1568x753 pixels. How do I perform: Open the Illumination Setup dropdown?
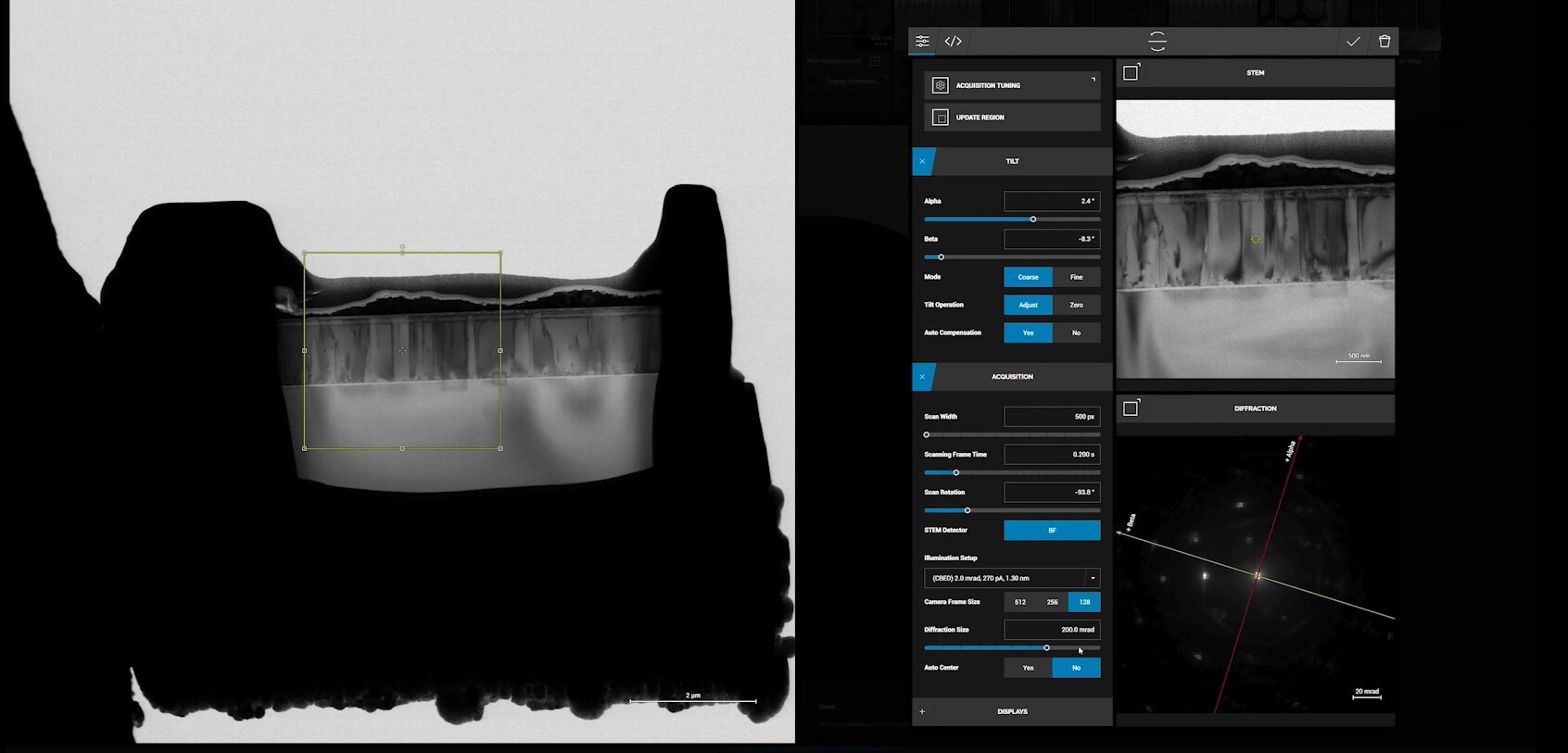click(1093, 578)
